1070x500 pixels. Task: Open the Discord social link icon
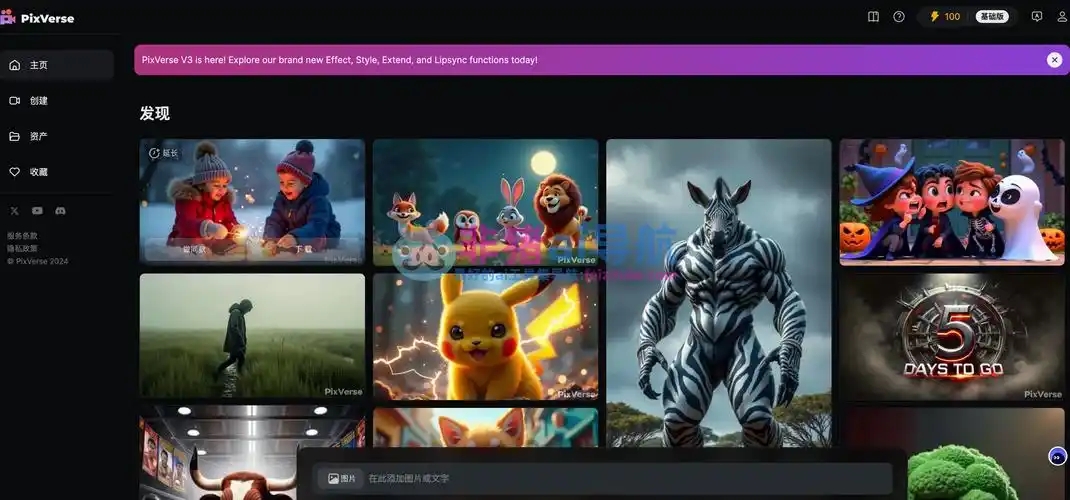pos(60,211)
